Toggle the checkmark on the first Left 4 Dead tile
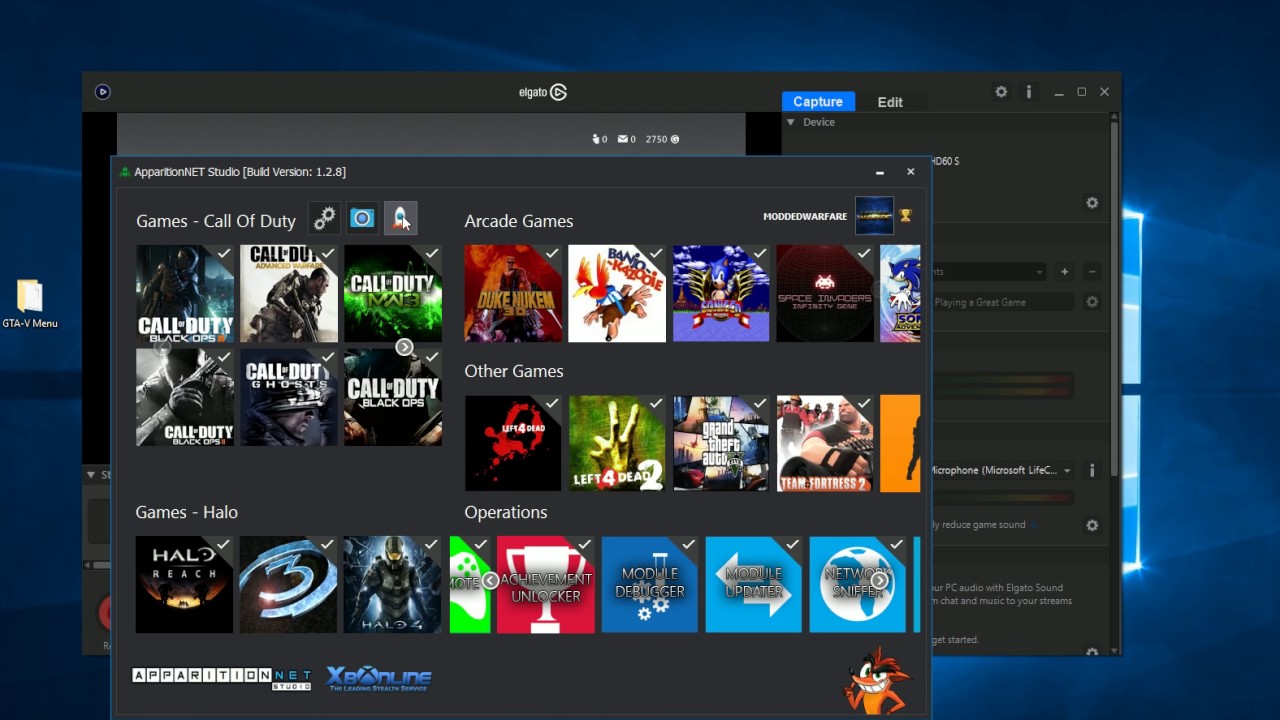Screen dimensions: 1280x720 (552, 404)
